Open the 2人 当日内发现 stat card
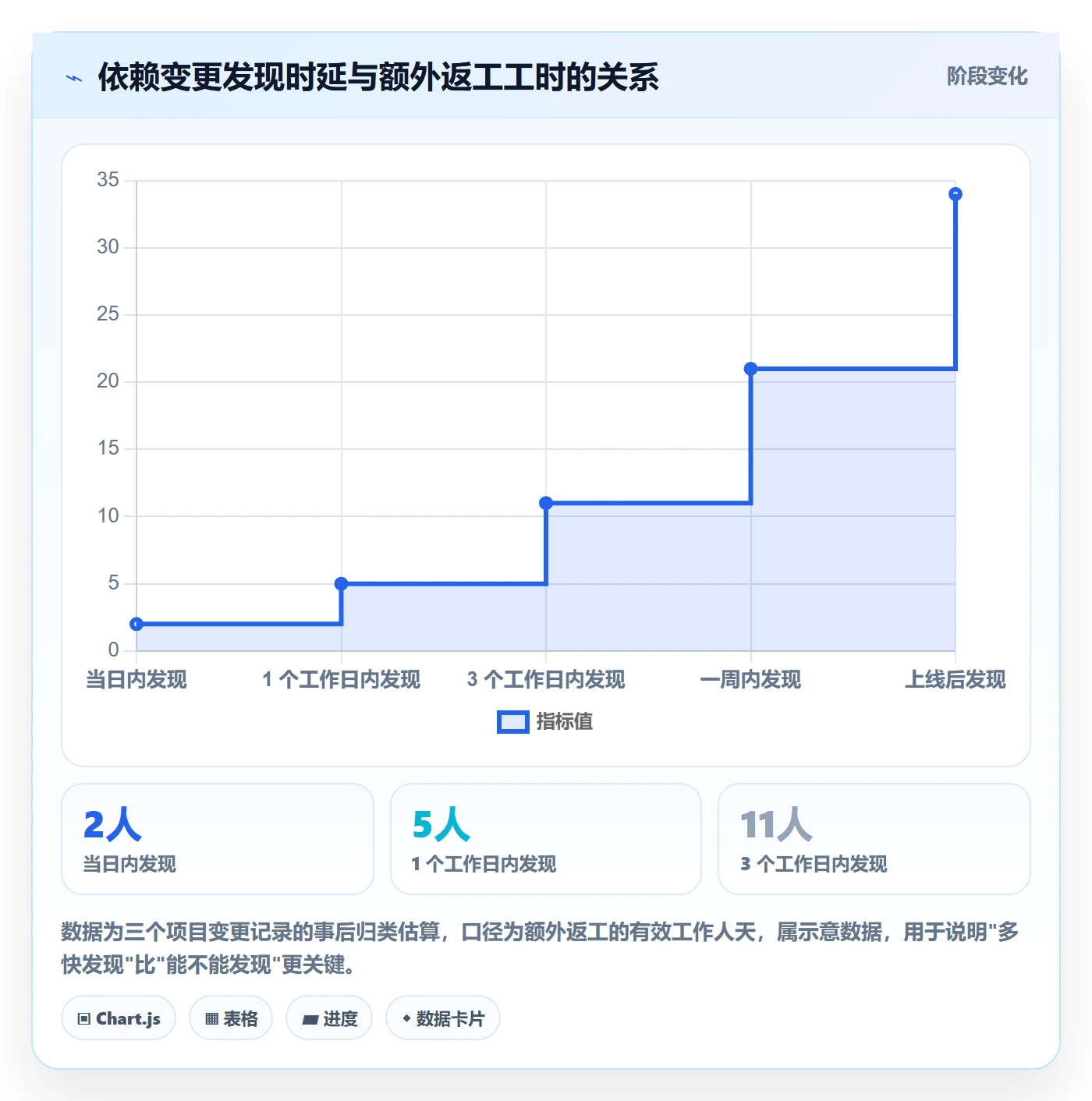Image resolution: width=1092 pixels, height=1101 pixels. coord(218,839)
